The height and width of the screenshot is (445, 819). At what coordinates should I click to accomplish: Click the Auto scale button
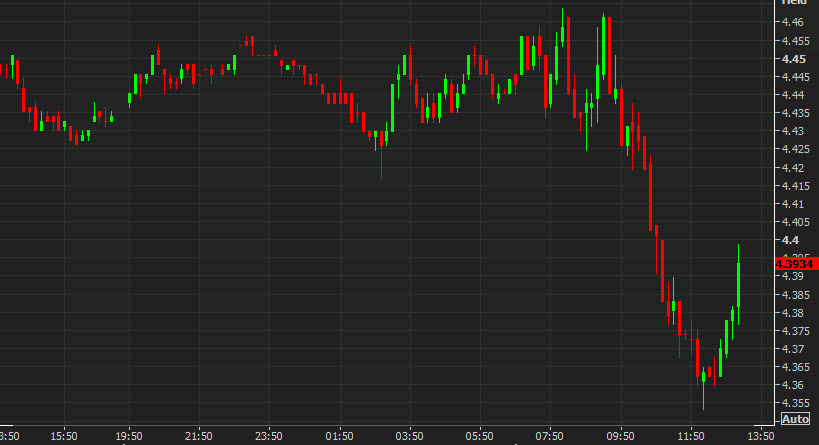point(795,419)
